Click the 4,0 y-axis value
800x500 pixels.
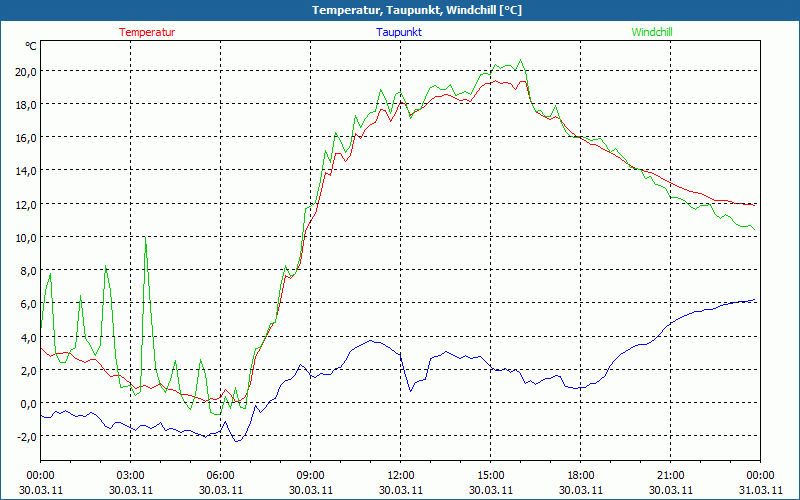(x=29, y=338)
